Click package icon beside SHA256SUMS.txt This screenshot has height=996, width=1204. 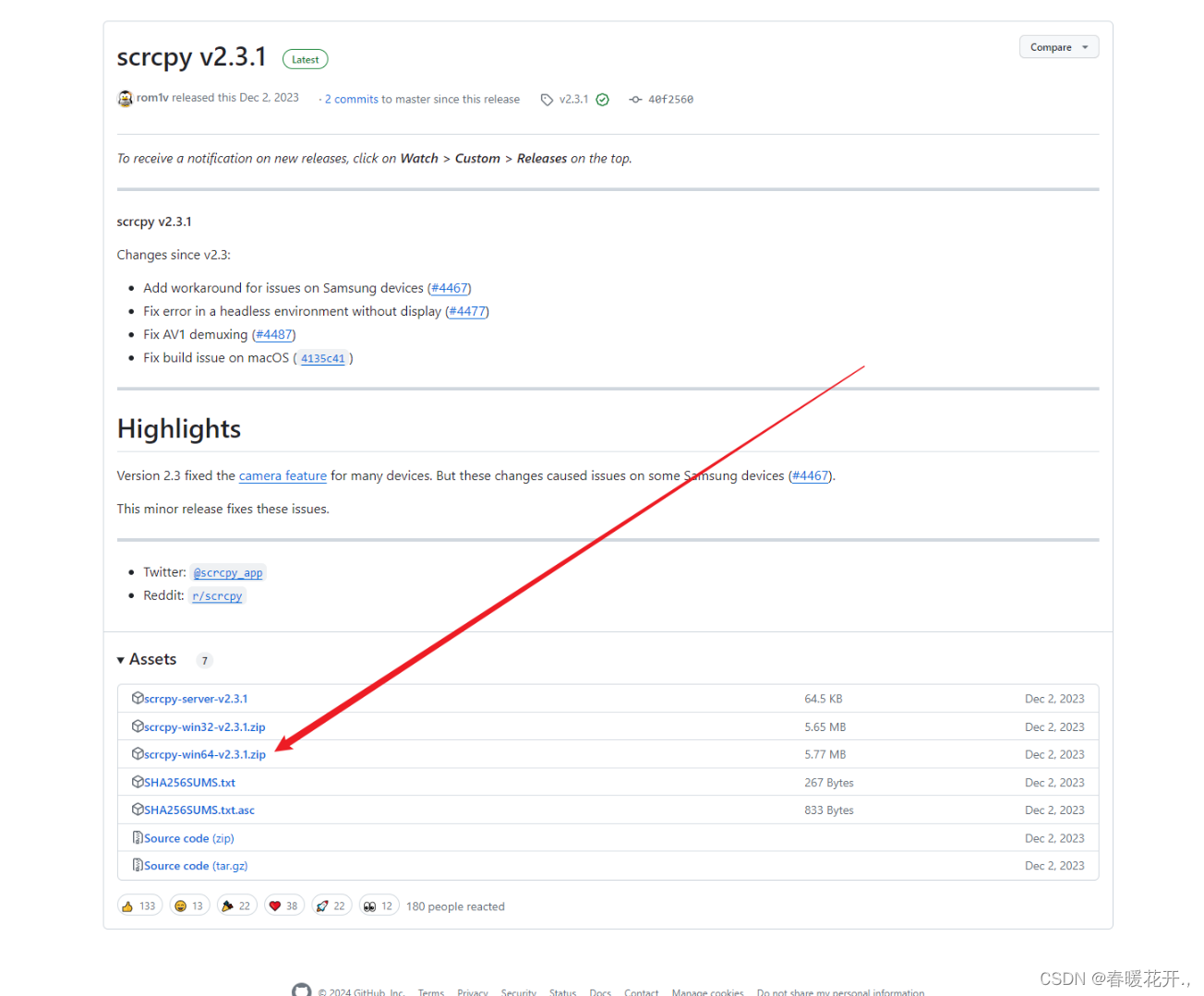(x=138, y=781)
